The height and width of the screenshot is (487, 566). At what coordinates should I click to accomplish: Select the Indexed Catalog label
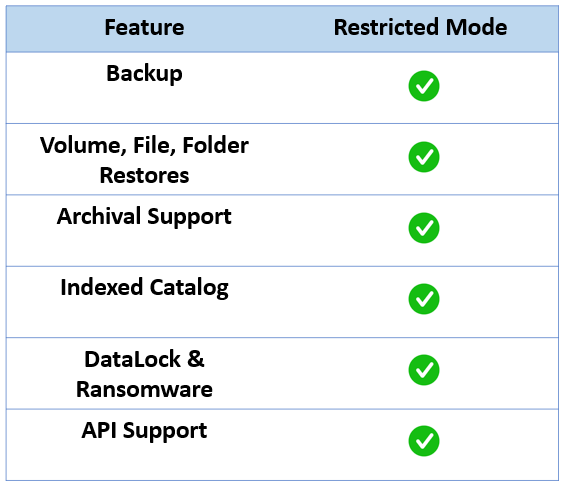144,288
